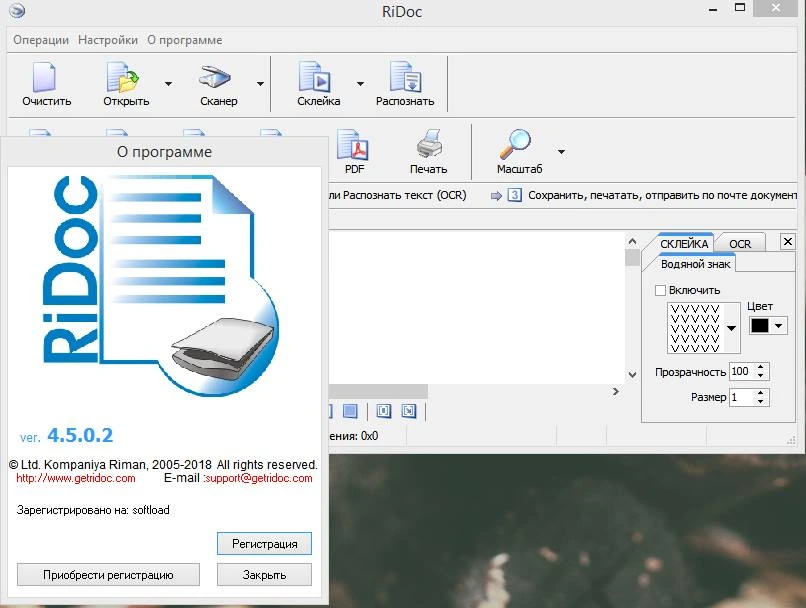Click the support@getridoc.com email link
This screenshot has height=608, width=806.
pos(259,478)
